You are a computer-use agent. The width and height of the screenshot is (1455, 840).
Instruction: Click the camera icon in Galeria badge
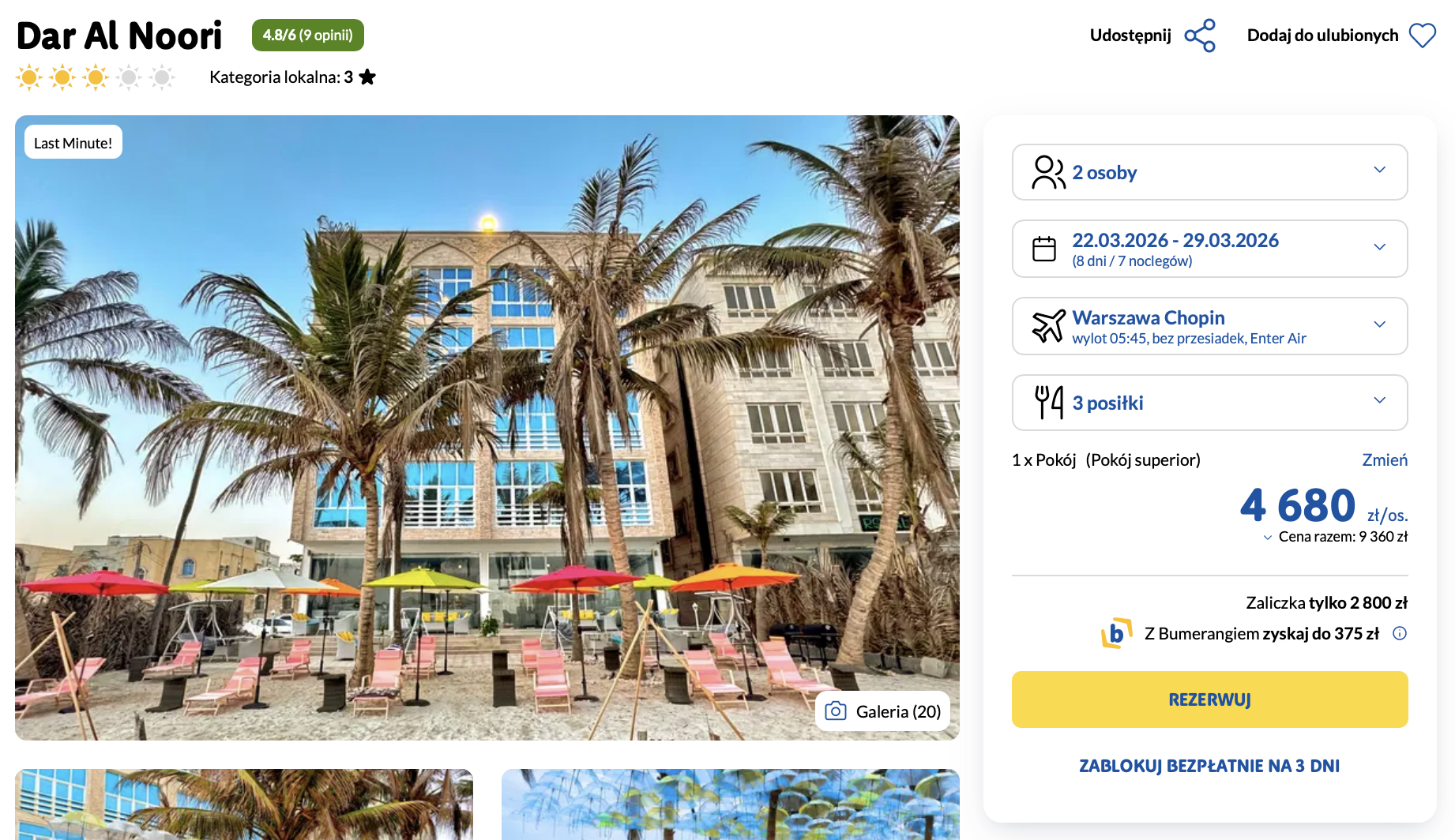836,711
